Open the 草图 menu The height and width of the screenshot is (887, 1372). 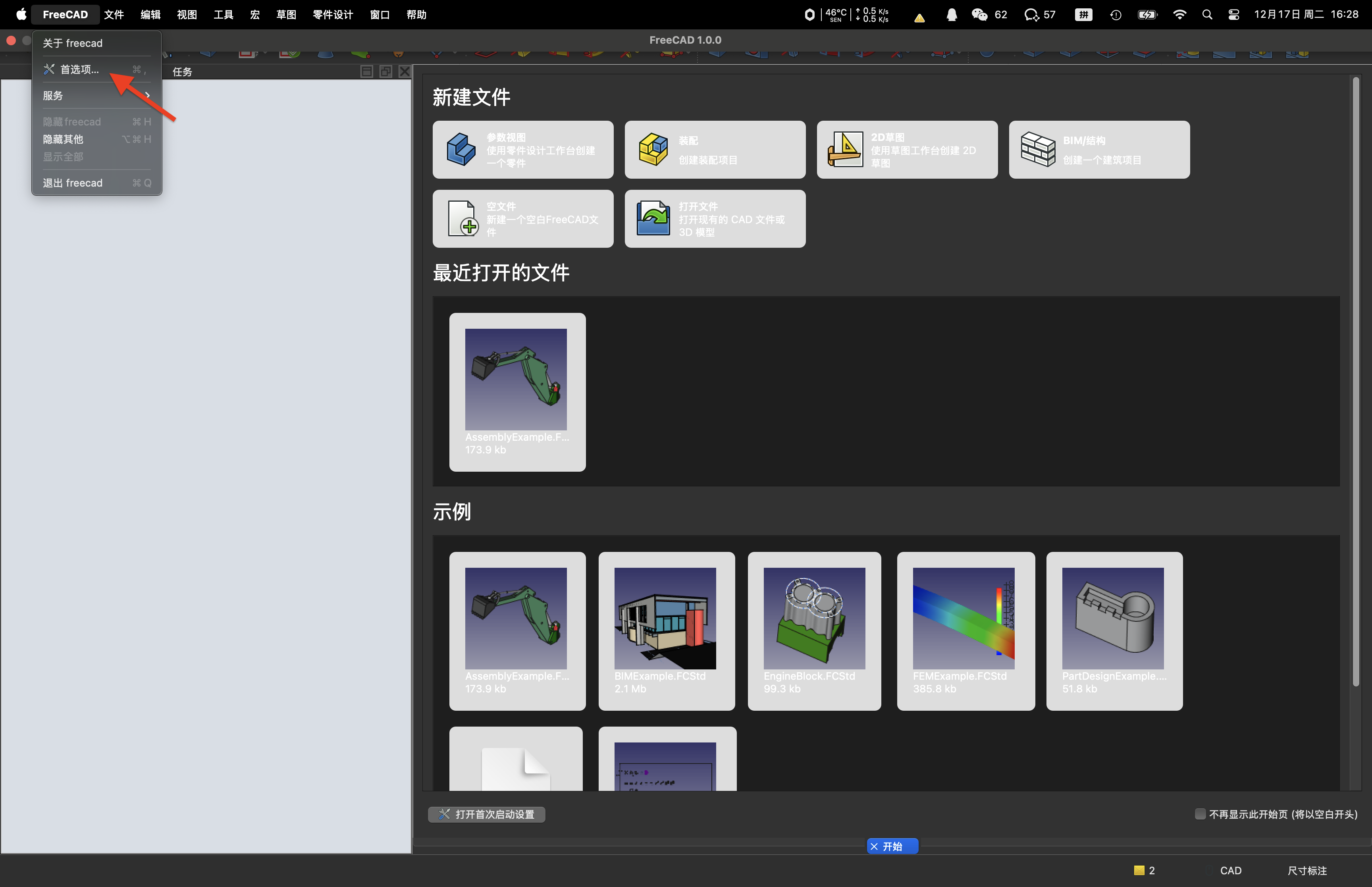coord(286,14)
